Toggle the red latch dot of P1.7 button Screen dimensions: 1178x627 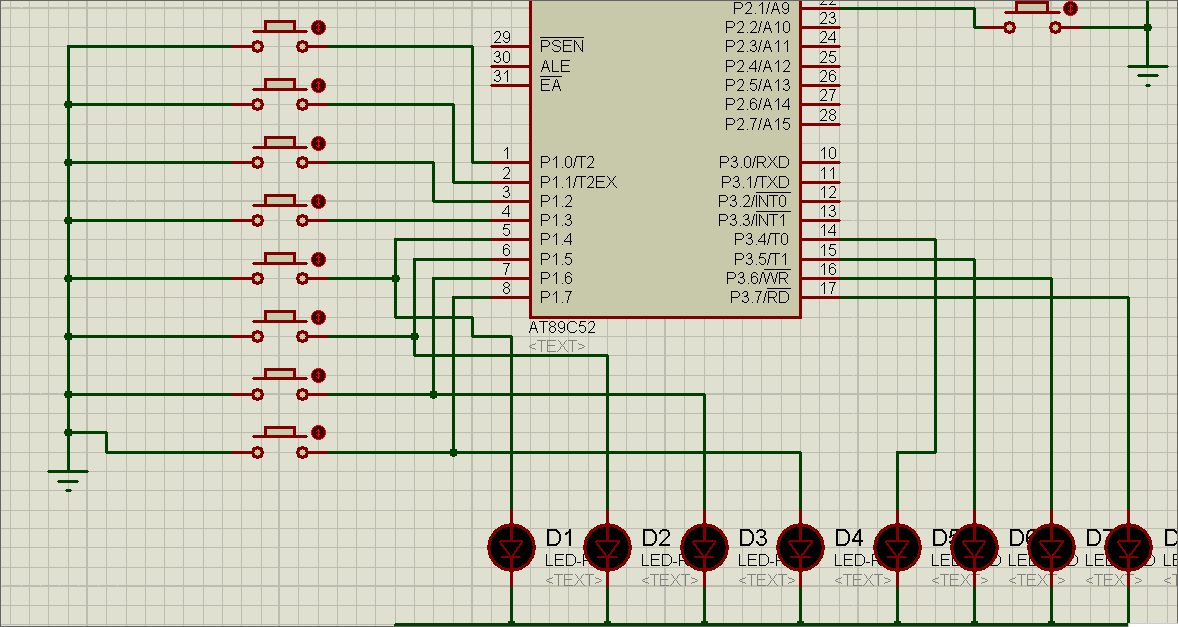pyautogui.click(x=318, y=433)
